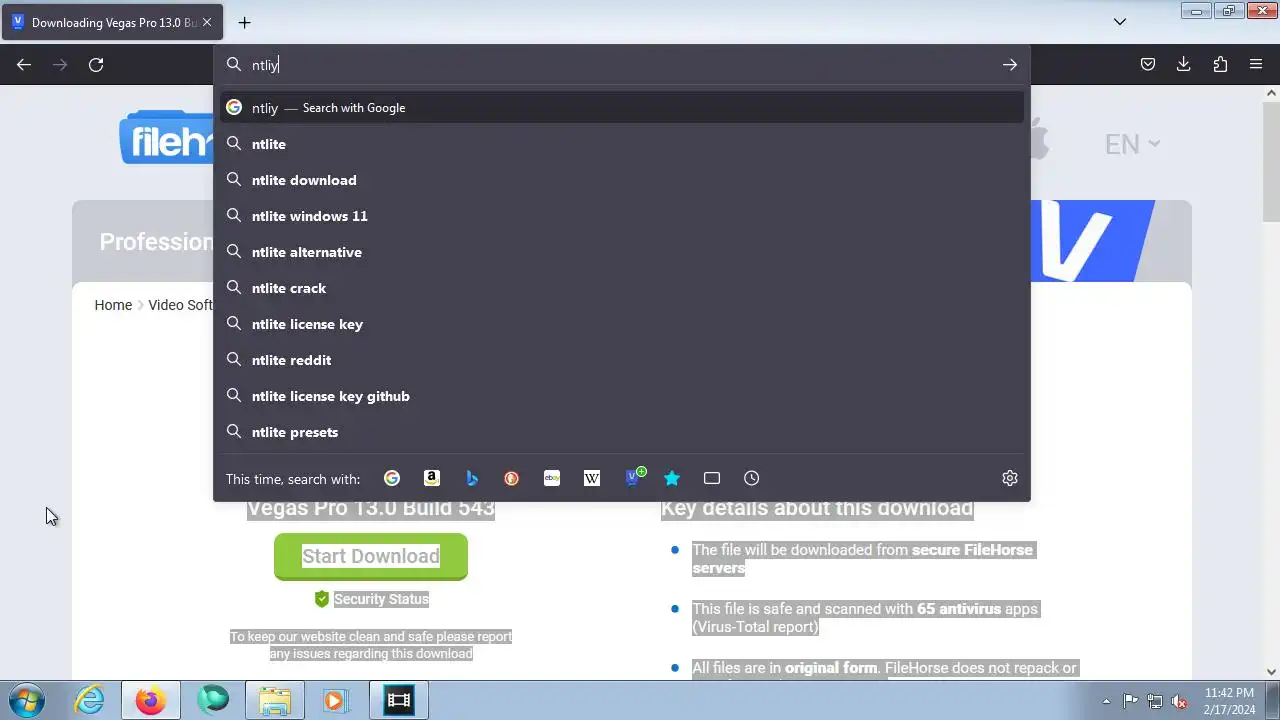Search this time with Amazon
Screen dimensions: 1280x720
pos(432,478)
